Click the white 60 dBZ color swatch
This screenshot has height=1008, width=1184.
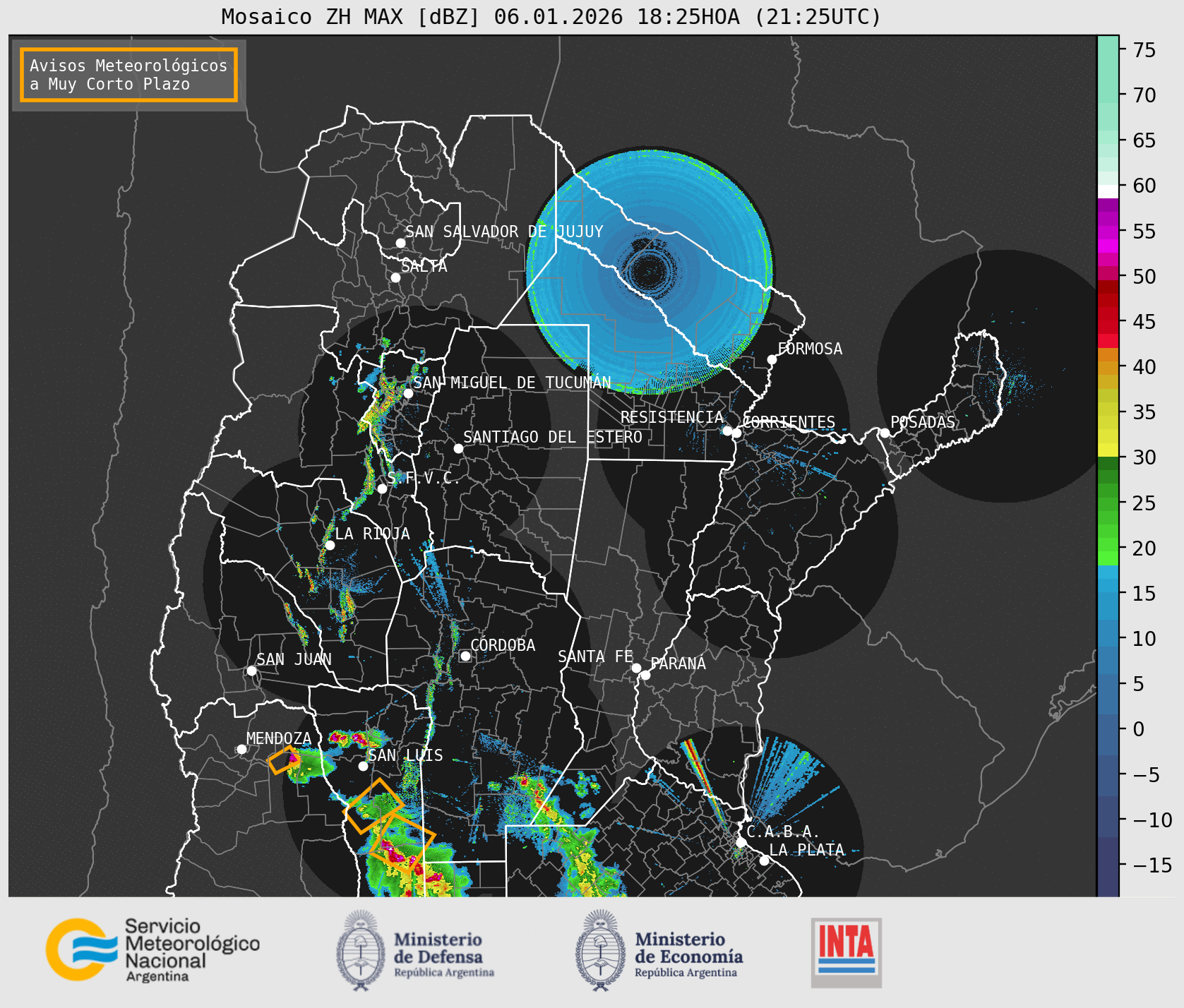(1108, 191)
